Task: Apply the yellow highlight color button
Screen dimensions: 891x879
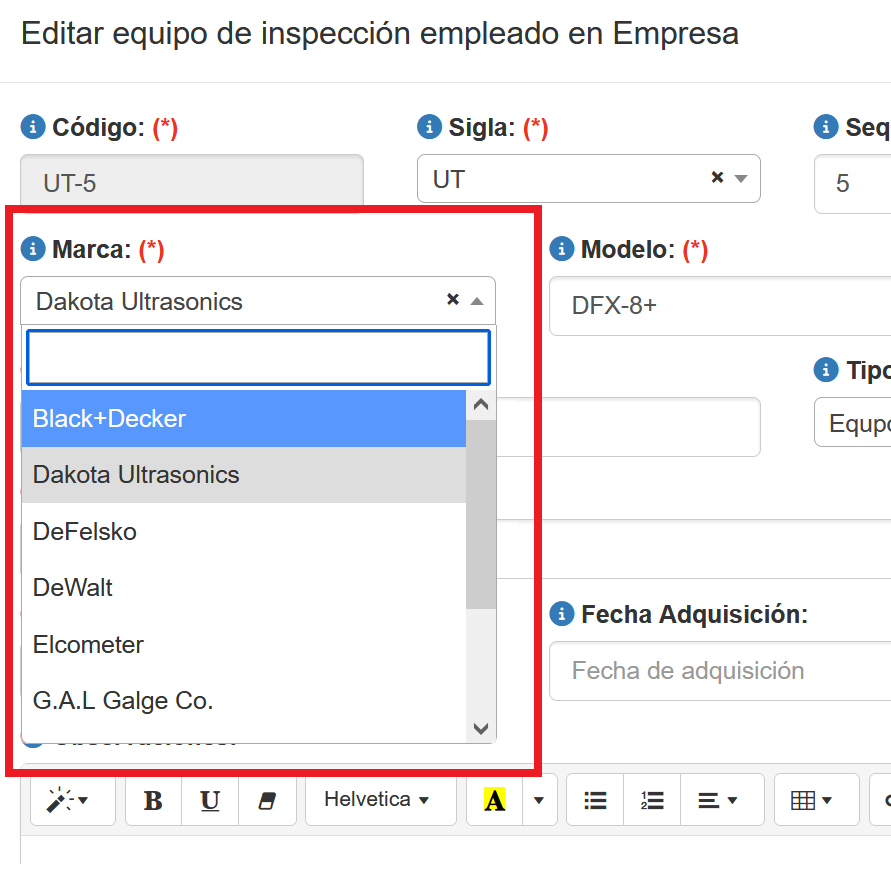Action: (494, 800)
